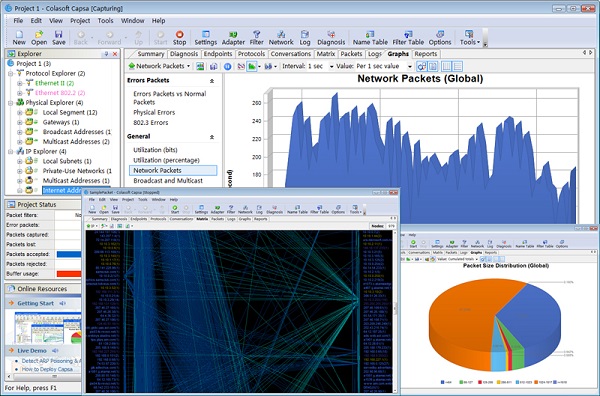Select the Utilization (bits) graph
Image resolution: width=600 pixels, height=396 pixels.
155,150
